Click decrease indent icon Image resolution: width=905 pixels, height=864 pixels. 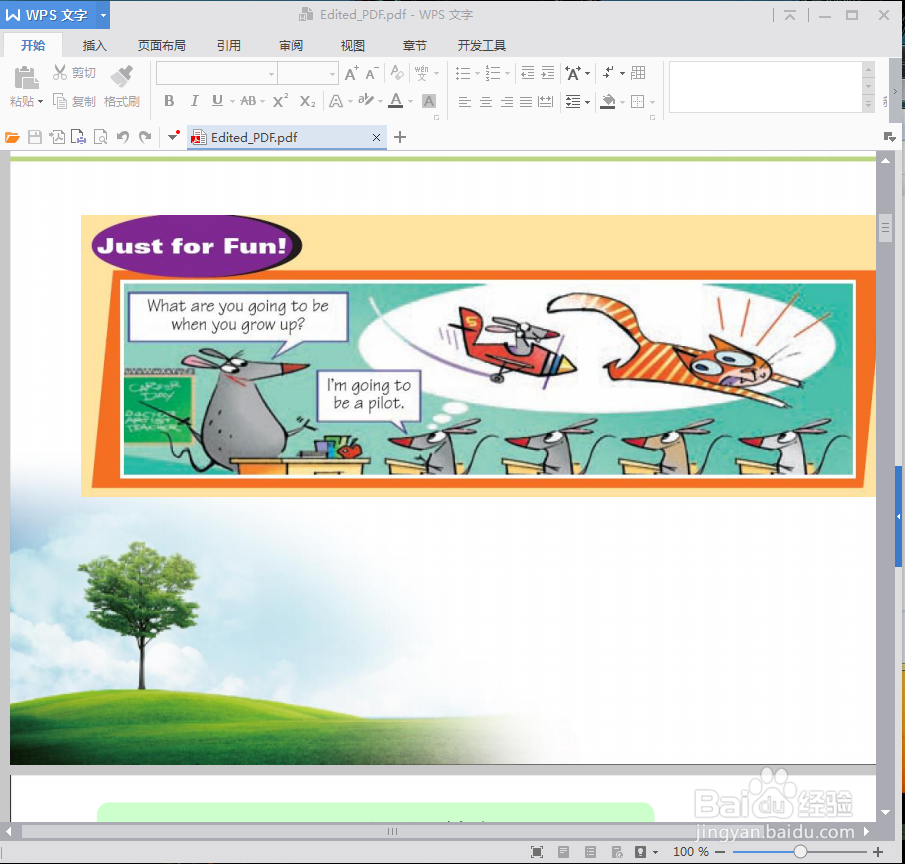coord(528,73)
